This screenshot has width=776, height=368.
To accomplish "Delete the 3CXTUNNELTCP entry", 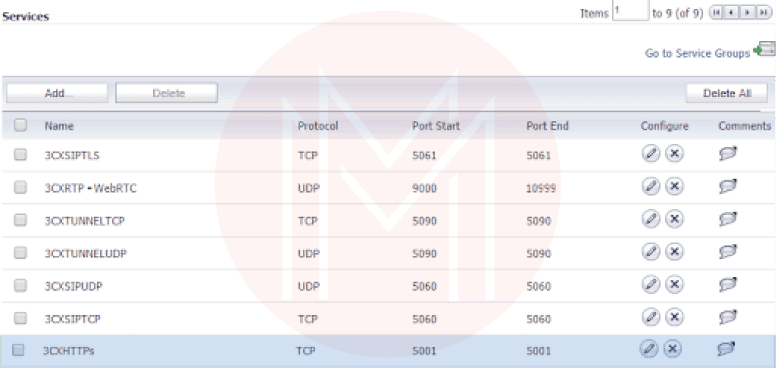I will tap(674, 219).
